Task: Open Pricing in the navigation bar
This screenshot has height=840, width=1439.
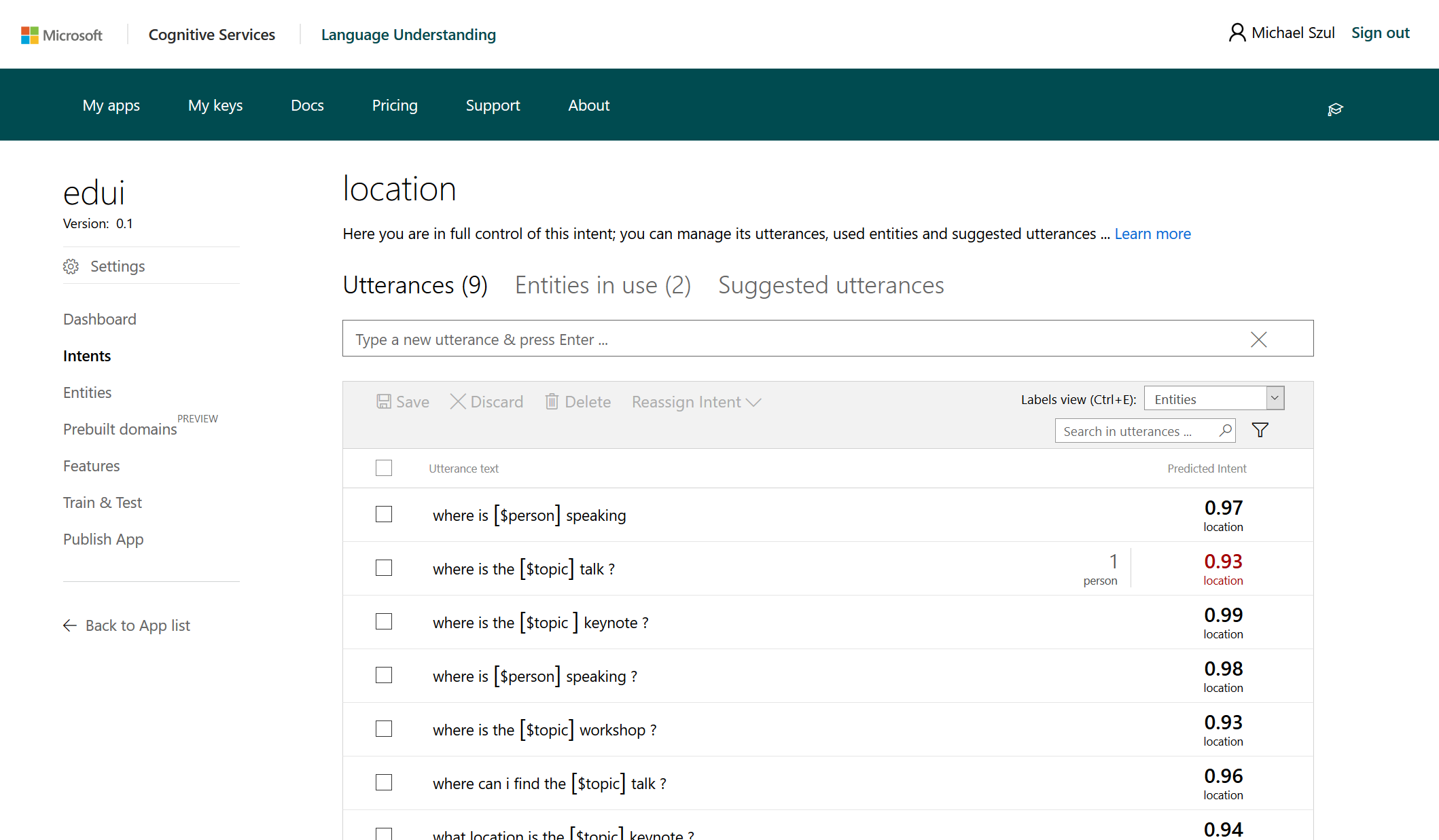Action: [395, 105]
